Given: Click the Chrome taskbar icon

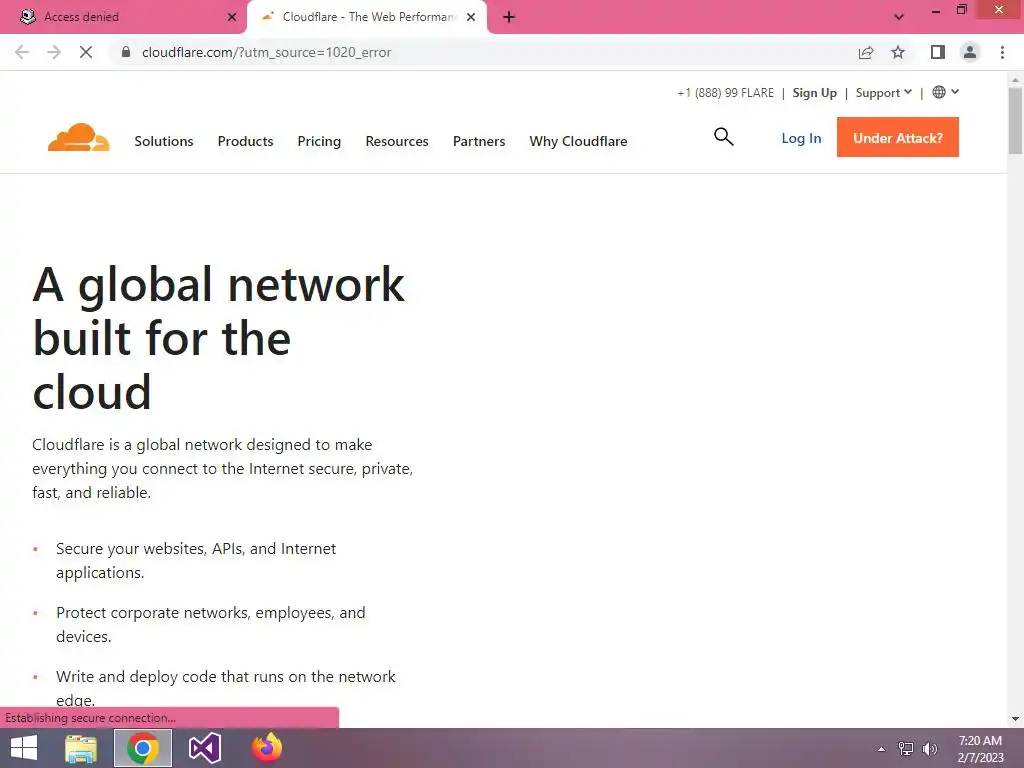Looking at the screenshot, I should tap(143, 748).
